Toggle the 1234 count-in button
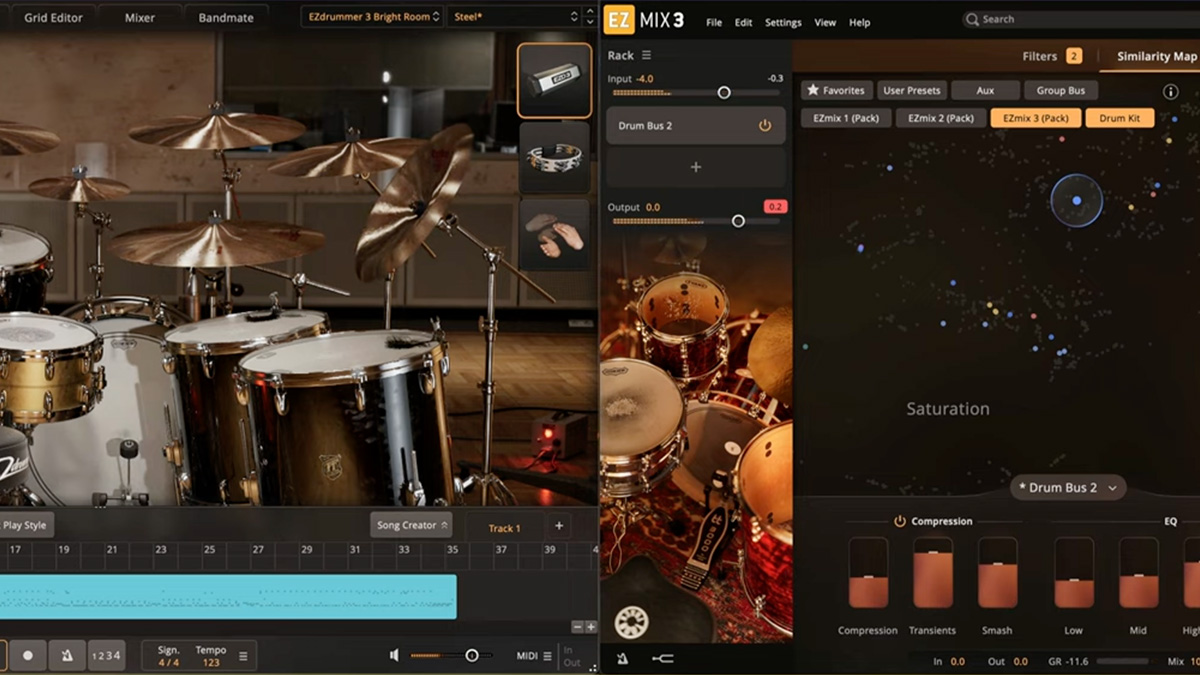 pyautogui.click(x=106, y=655)
